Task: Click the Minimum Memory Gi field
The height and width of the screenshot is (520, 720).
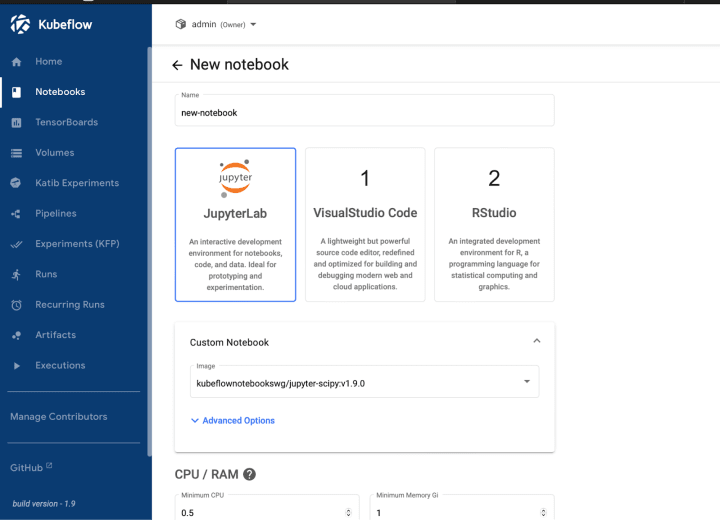Action: pos(462,508)
